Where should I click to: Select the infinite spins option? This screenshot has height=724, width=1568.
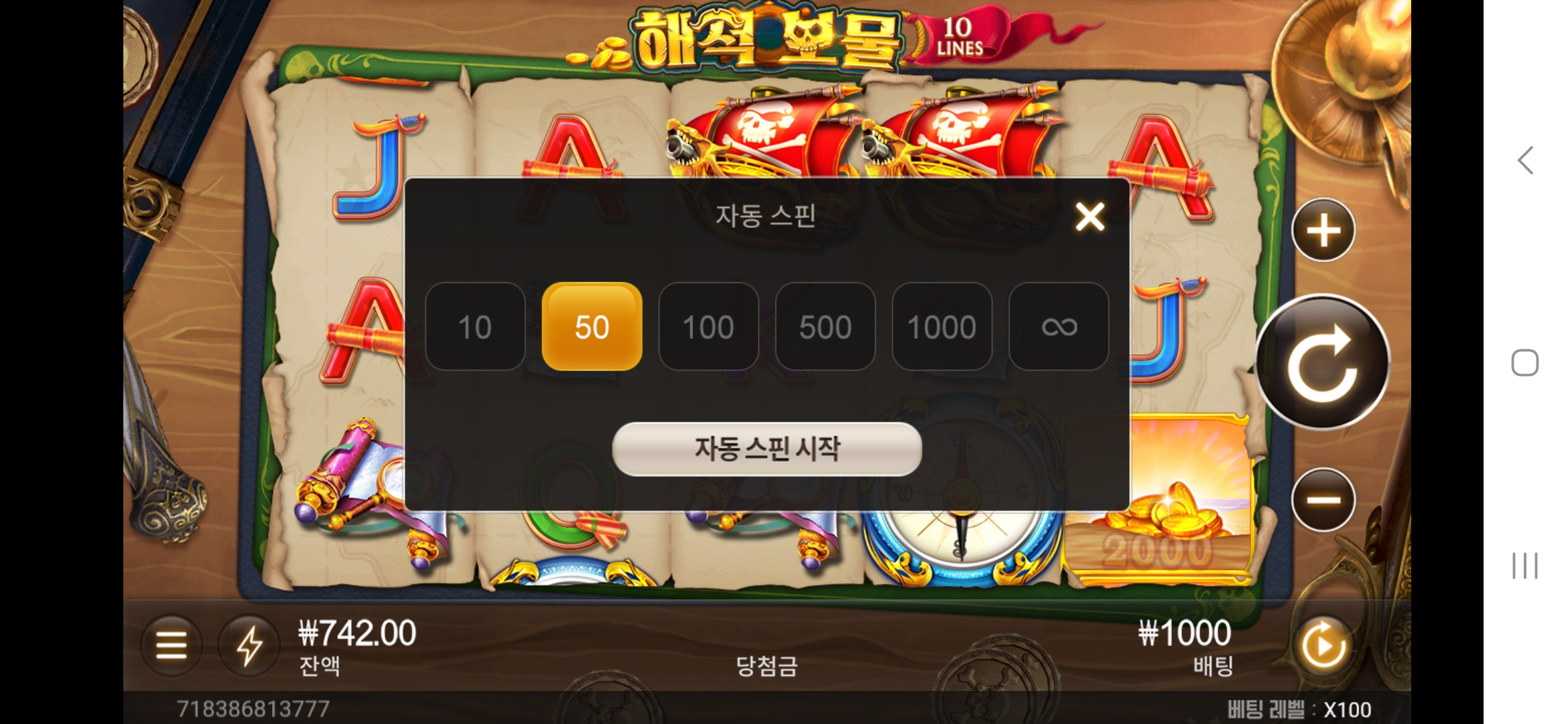coord(1059,326)
